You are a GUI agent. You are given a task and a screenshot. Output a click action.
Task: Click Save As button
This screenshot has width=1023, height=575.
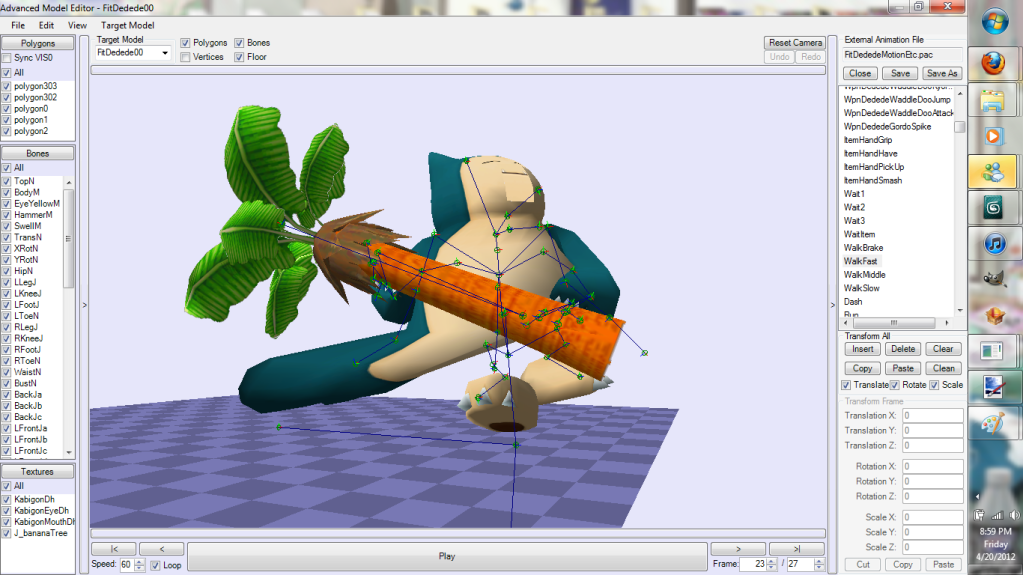click(942, 73)
